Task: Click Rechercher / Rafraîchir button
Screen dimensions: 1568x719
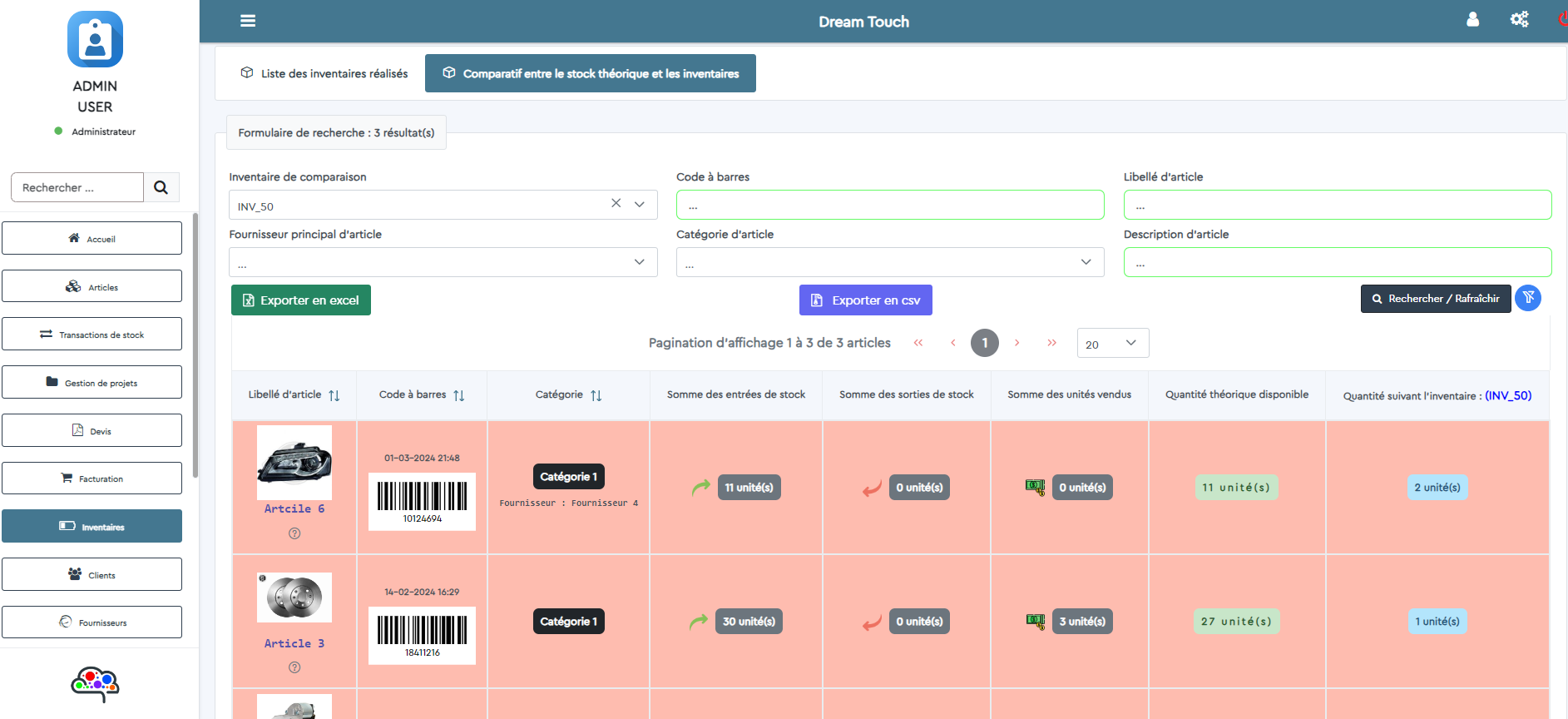Action: 1436,299
